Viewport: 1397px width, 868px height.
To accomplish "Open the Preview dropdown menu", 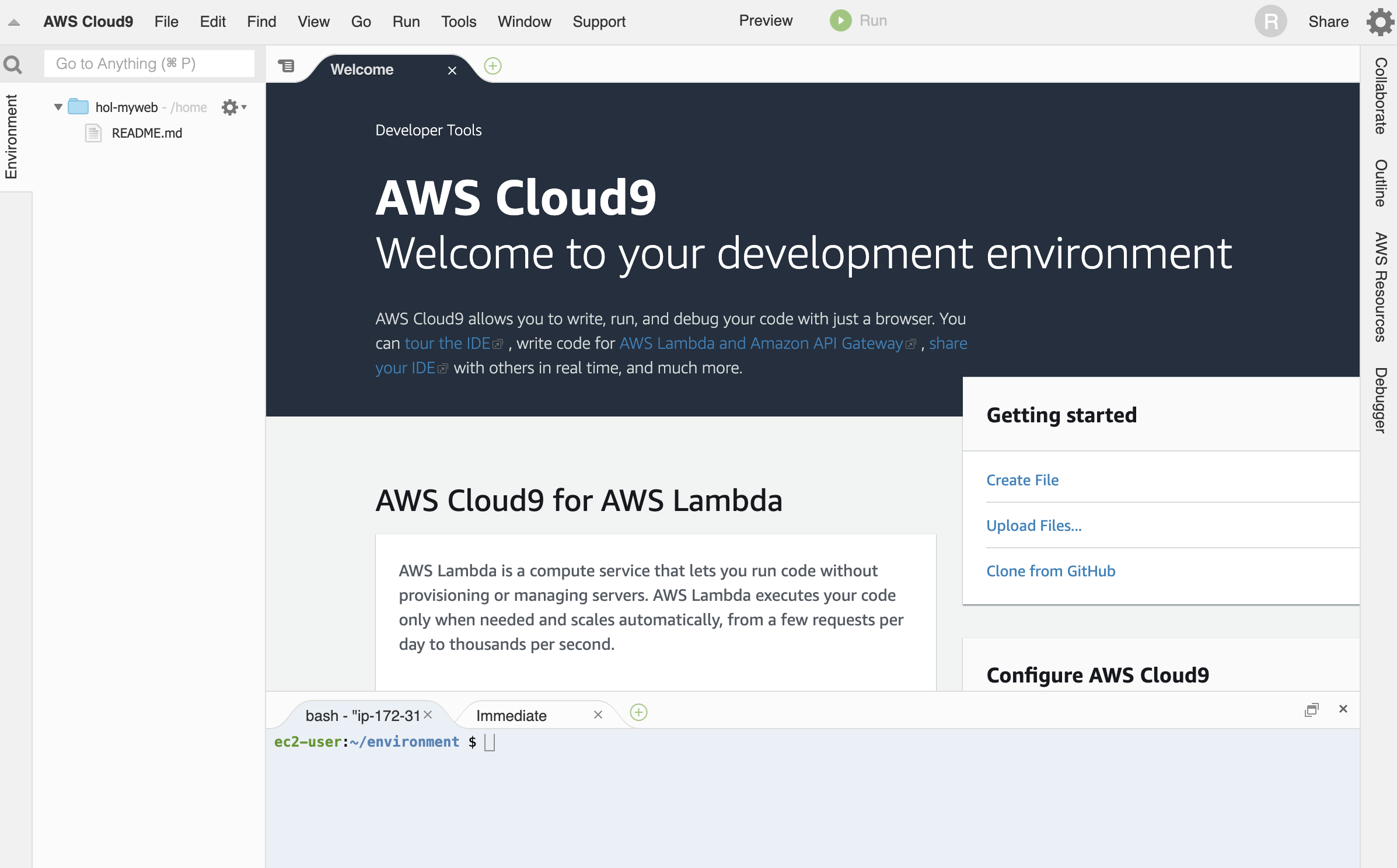I will point(766,21).
